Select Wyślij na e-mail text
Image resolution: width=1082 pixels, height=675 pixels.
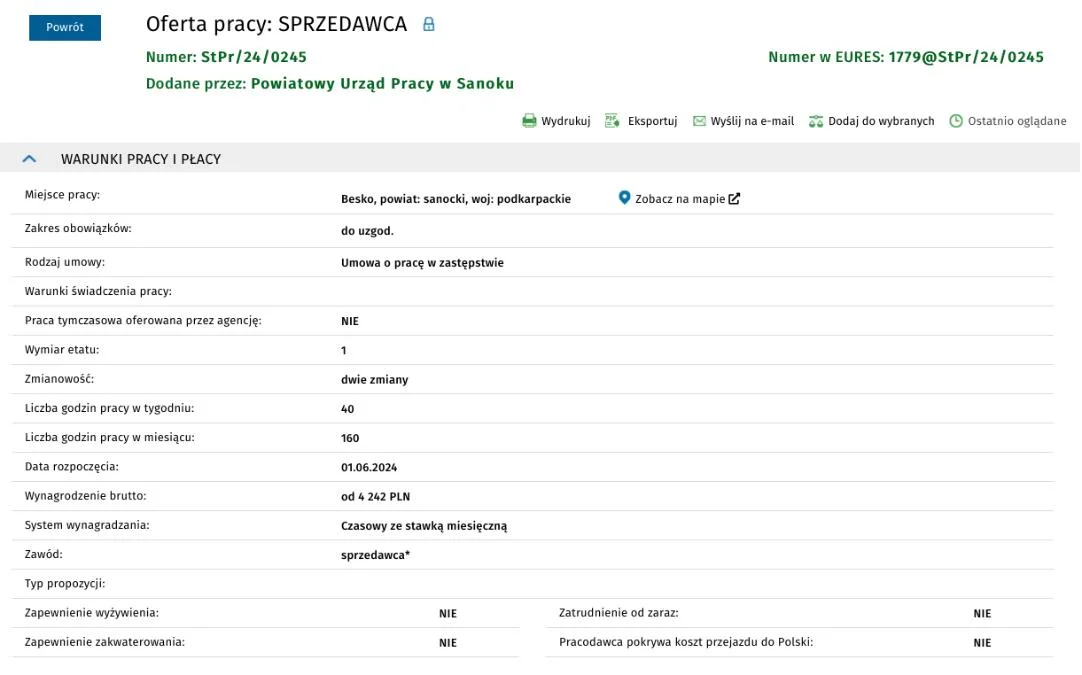coord(752,121)
